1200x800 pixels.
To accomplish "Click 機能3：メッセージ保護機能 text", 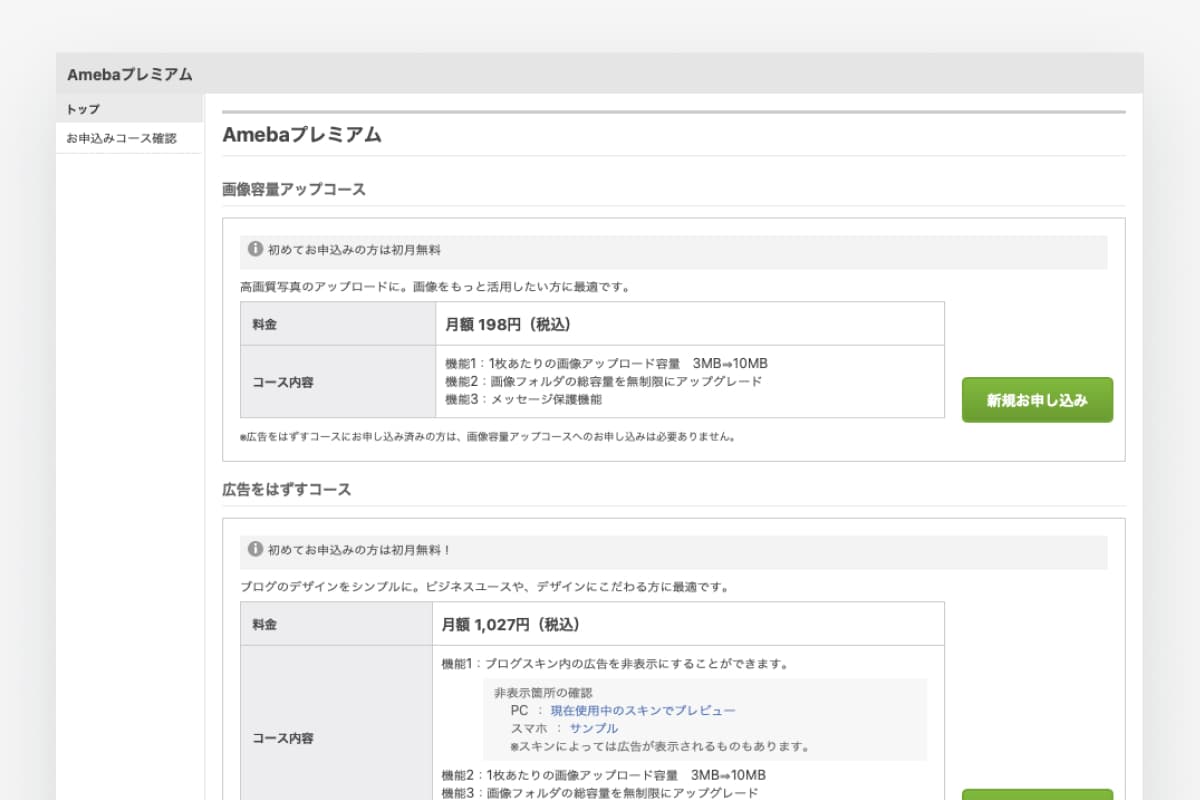I will click(x=523, y=399).
